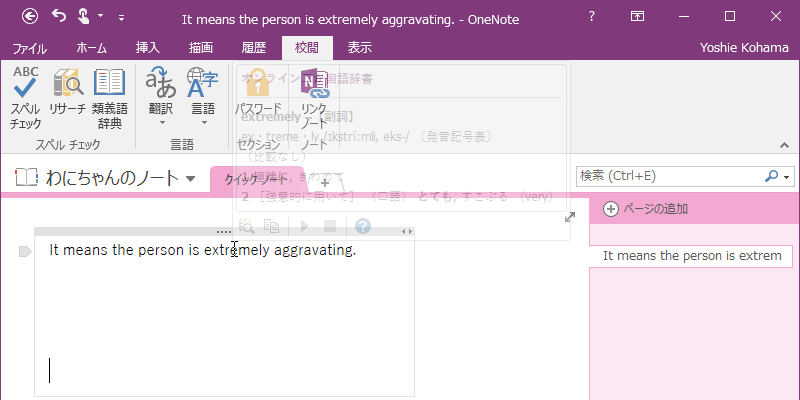The height and width of the screenshot is (400, 800).
Task: Switch to the 描画 tab
Action: click(201, 48)
